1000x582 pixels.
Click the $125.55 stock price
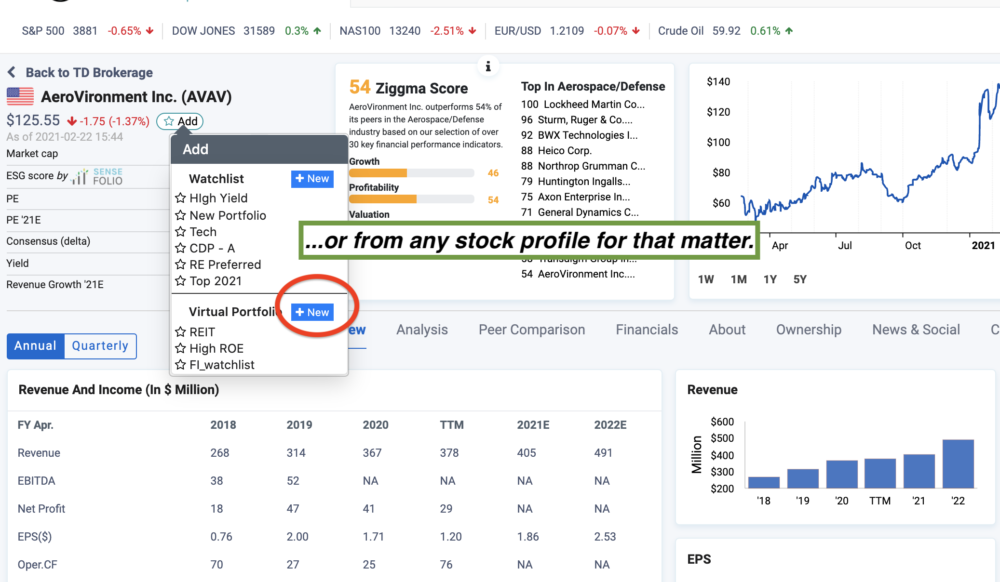tap(33, 120)
